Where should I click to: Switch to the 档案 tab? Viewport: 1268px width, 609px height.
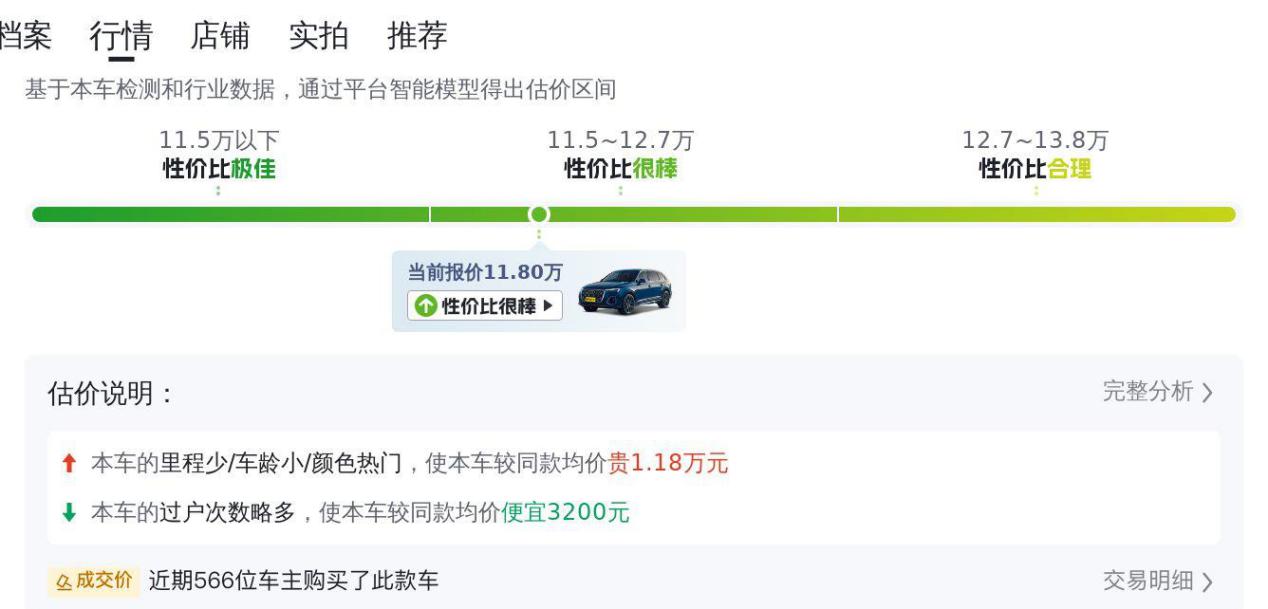coord(24,36)
